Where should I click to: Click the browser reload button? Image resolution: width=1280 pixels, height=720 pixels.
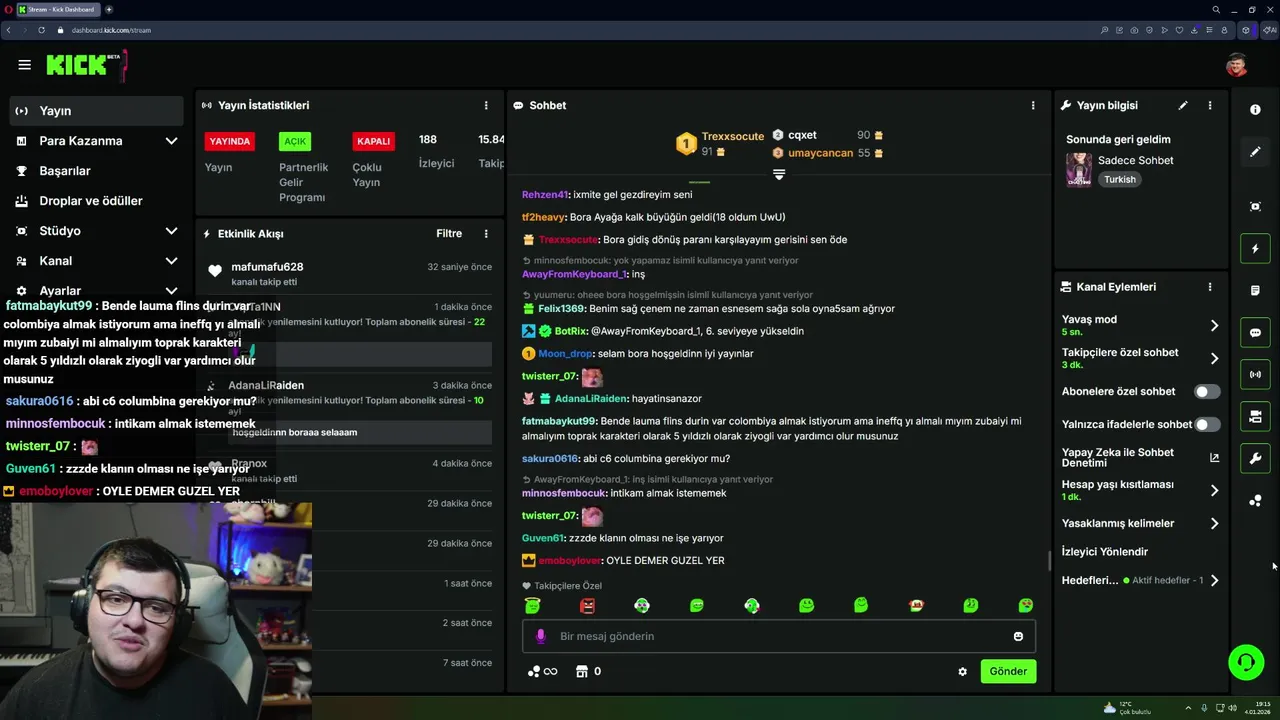[41, 30]
